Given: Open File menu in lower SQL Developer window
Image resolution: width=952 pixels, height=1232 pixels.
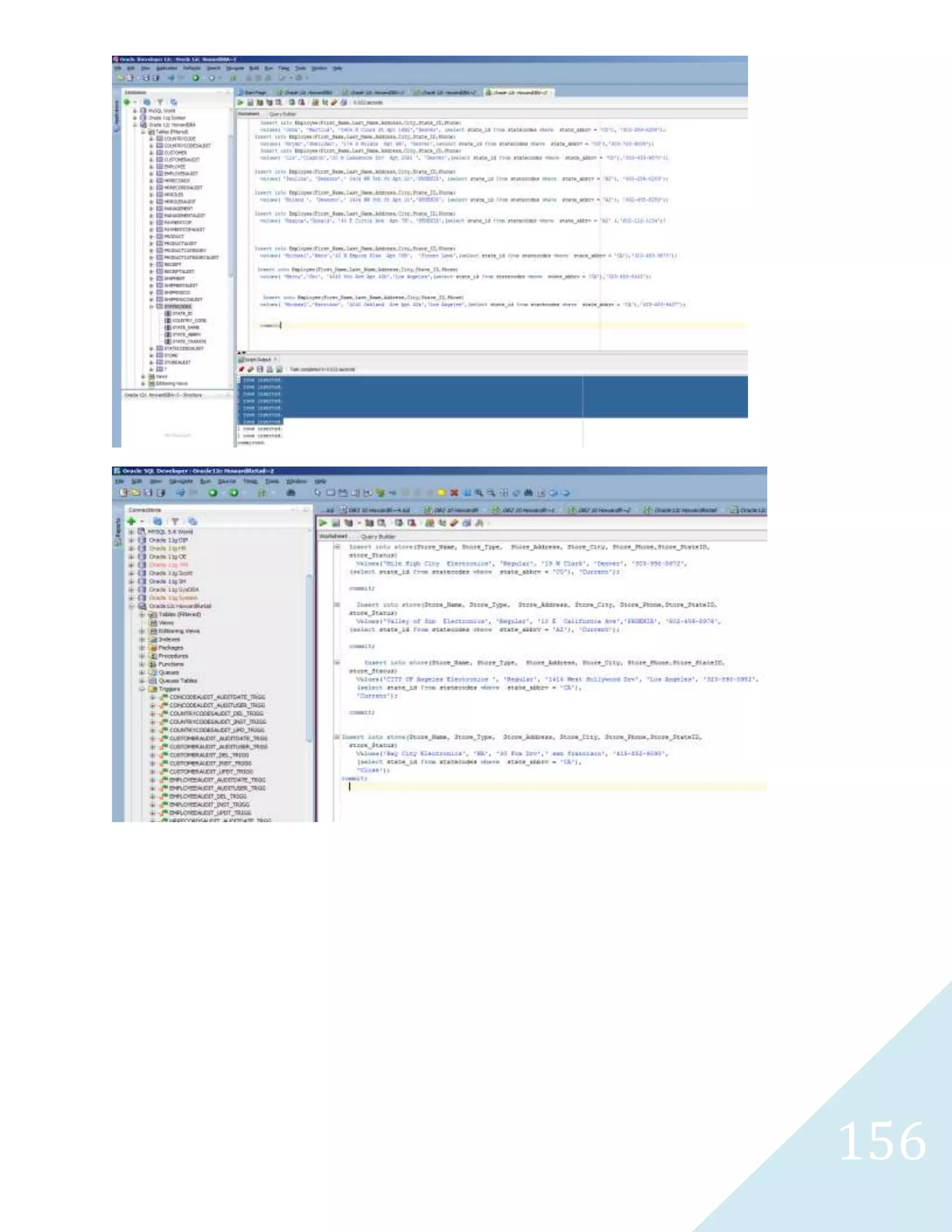Looking at the screenshot, I should click(x=119, y=481).
